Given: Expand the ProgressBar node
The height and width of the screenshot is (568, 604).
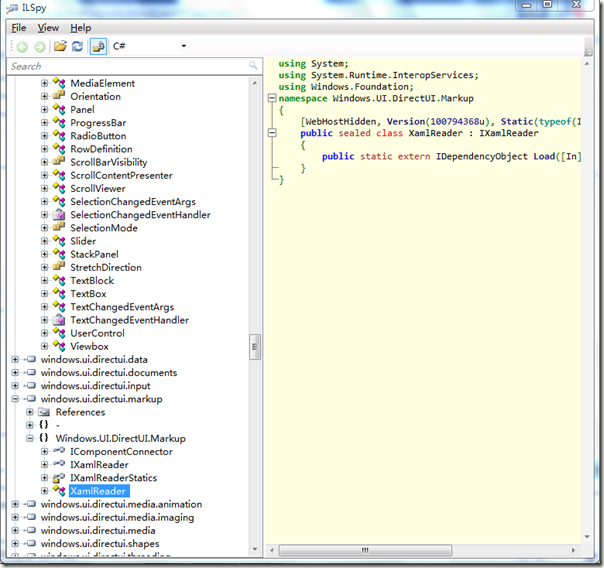Looking at the screenshot, I should [x=45, y=123].
